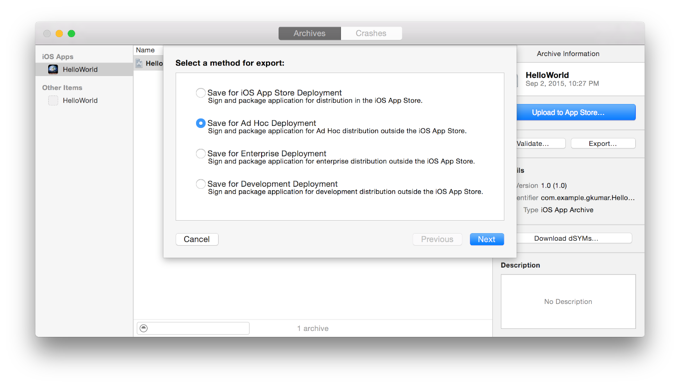This screenshot has width=680, height=388.
Task: Click 'Archive Information' panel heading
Action: point(568,54)
